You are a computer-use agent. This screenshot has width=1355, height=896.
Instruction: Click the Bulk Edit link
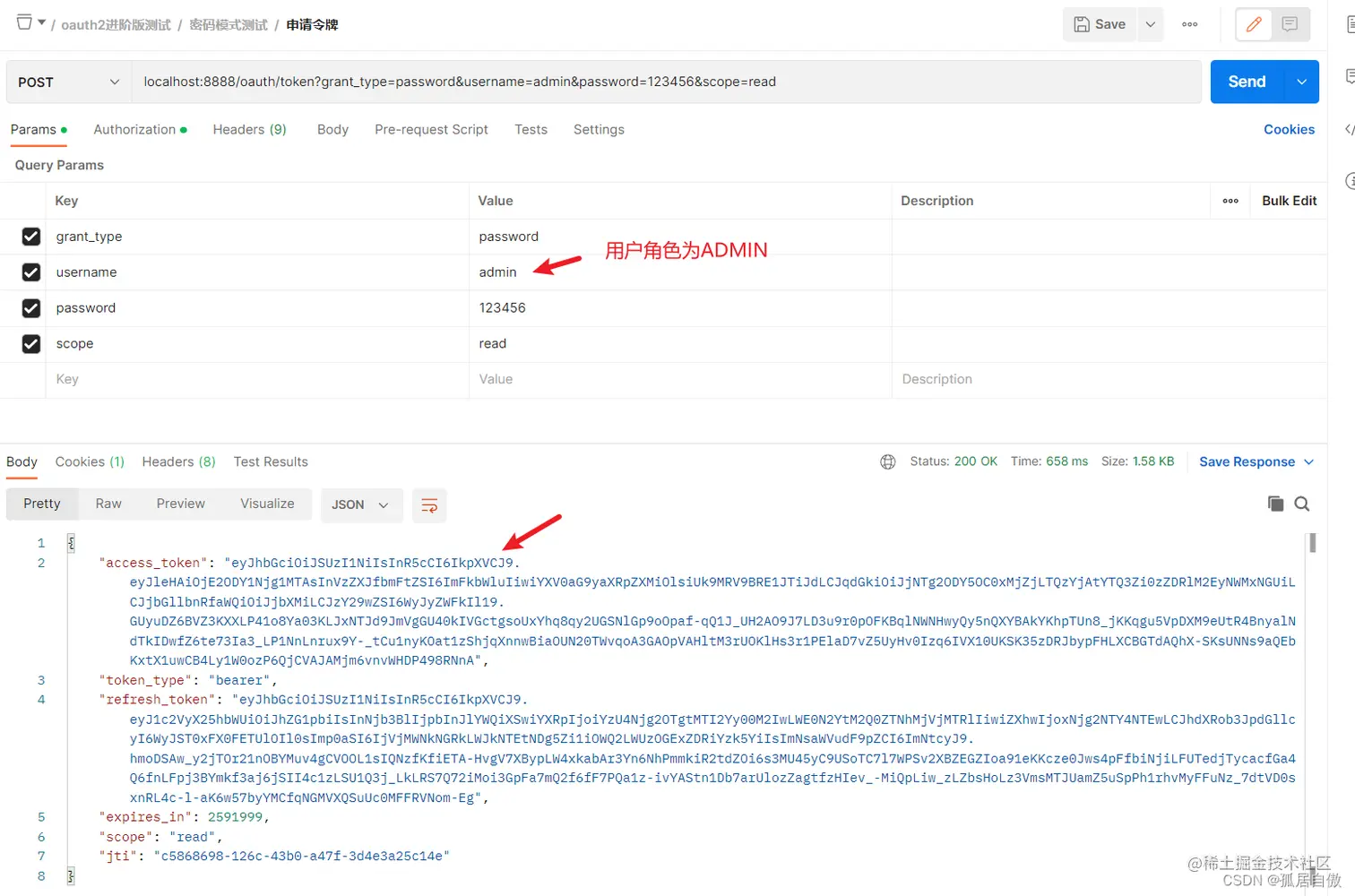point(1289,201)
